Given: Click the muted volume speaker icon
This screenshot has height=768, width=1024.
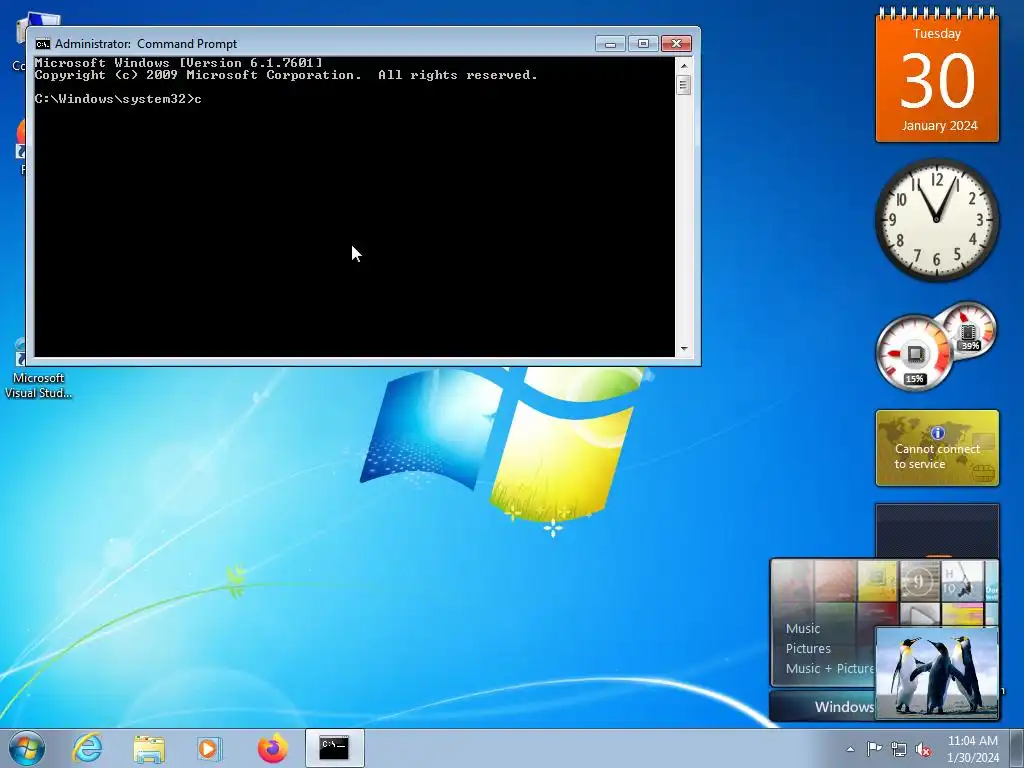Looking at the screenshot, I should coord(923,749).
